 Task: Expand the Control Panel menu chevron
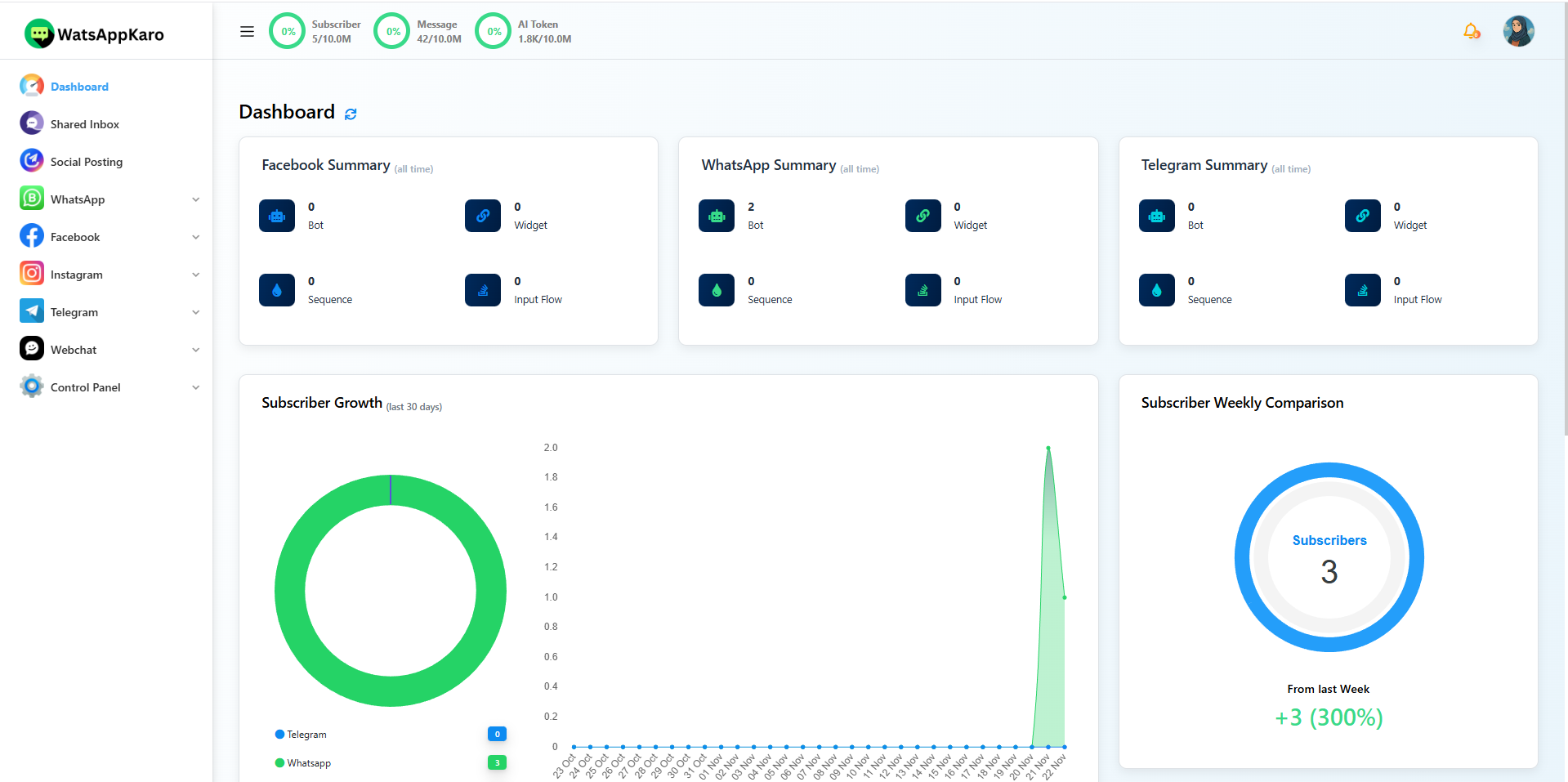(196, 387)
